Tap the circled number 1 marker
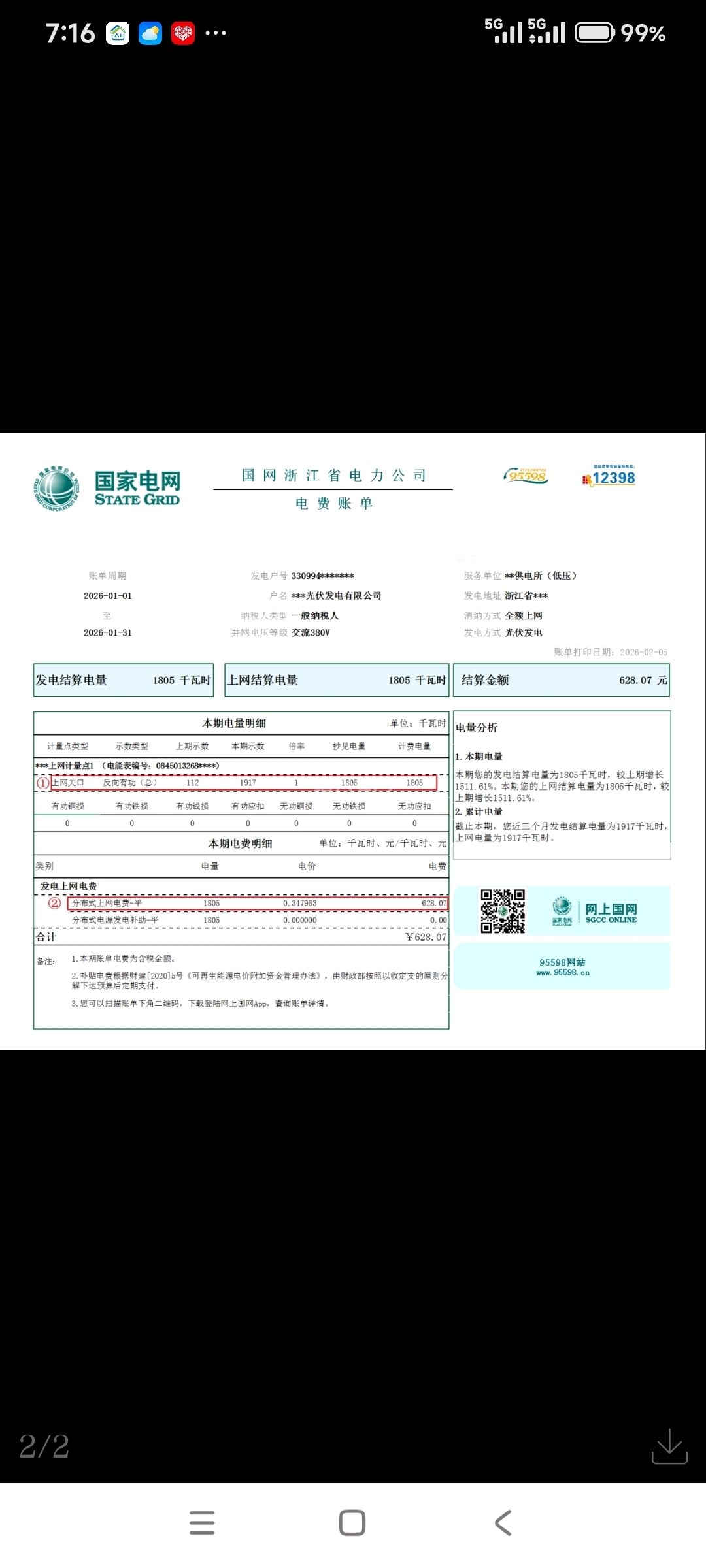This screenshot has width=706, height=1568. (x=43, y=783)
